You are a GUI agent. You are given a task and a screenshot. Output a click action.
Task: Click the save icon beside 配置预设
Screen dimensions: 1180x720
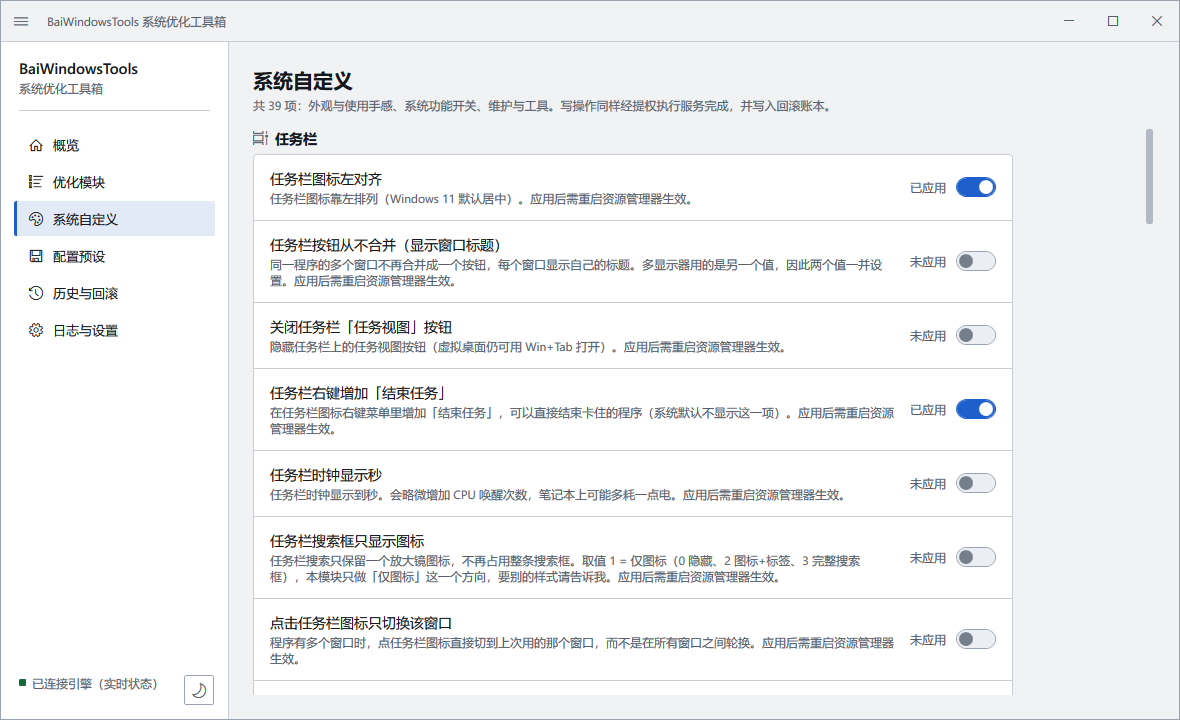click(x=35, y=256)
